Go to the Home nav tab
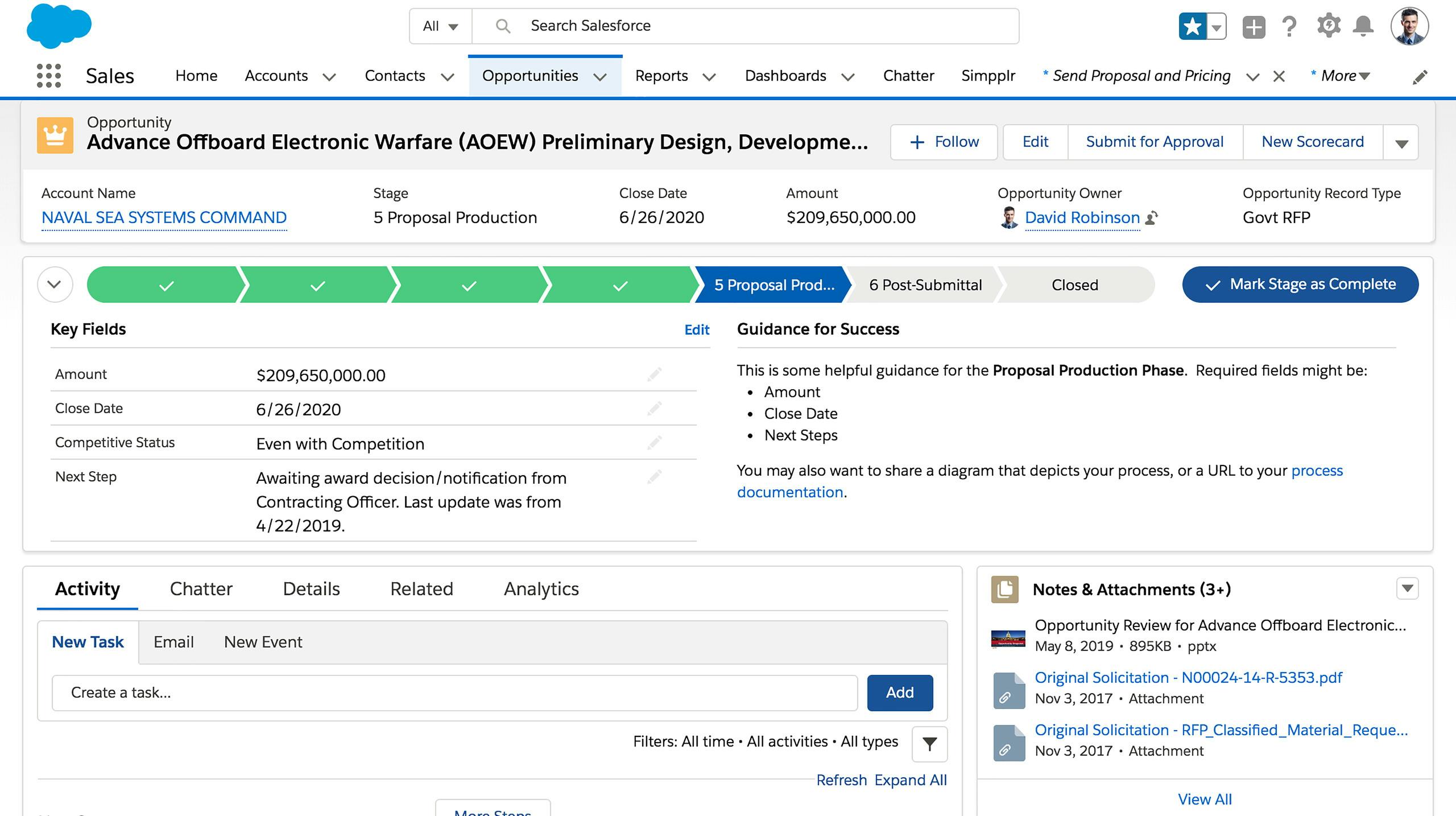Screen dimensions: 1456x816 point(196,76)
